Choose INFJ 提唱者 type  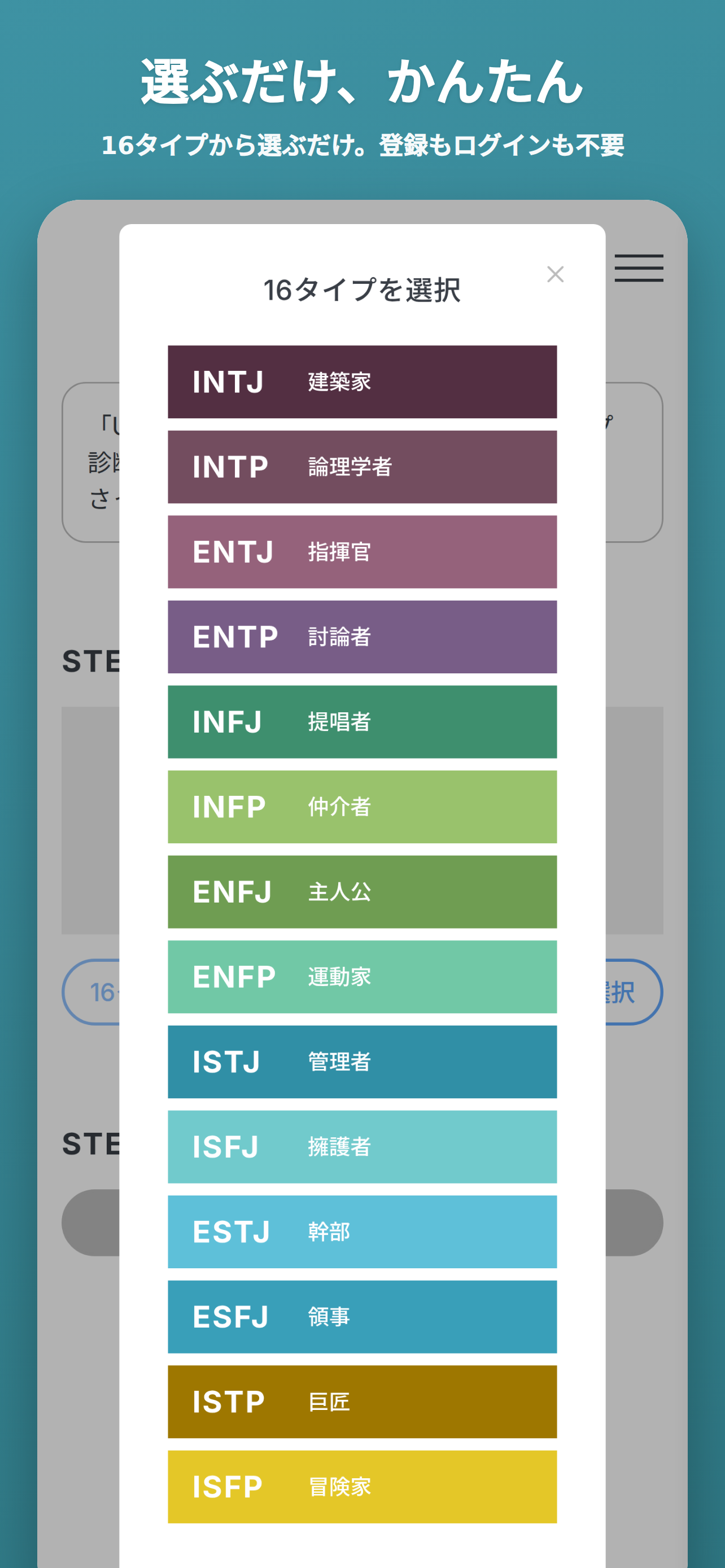pos(362,722)
